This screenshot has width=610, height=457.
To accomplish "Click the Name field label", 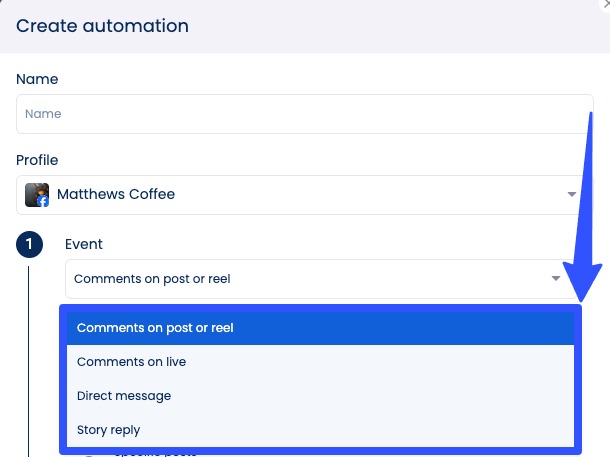I will pos(37,79).
